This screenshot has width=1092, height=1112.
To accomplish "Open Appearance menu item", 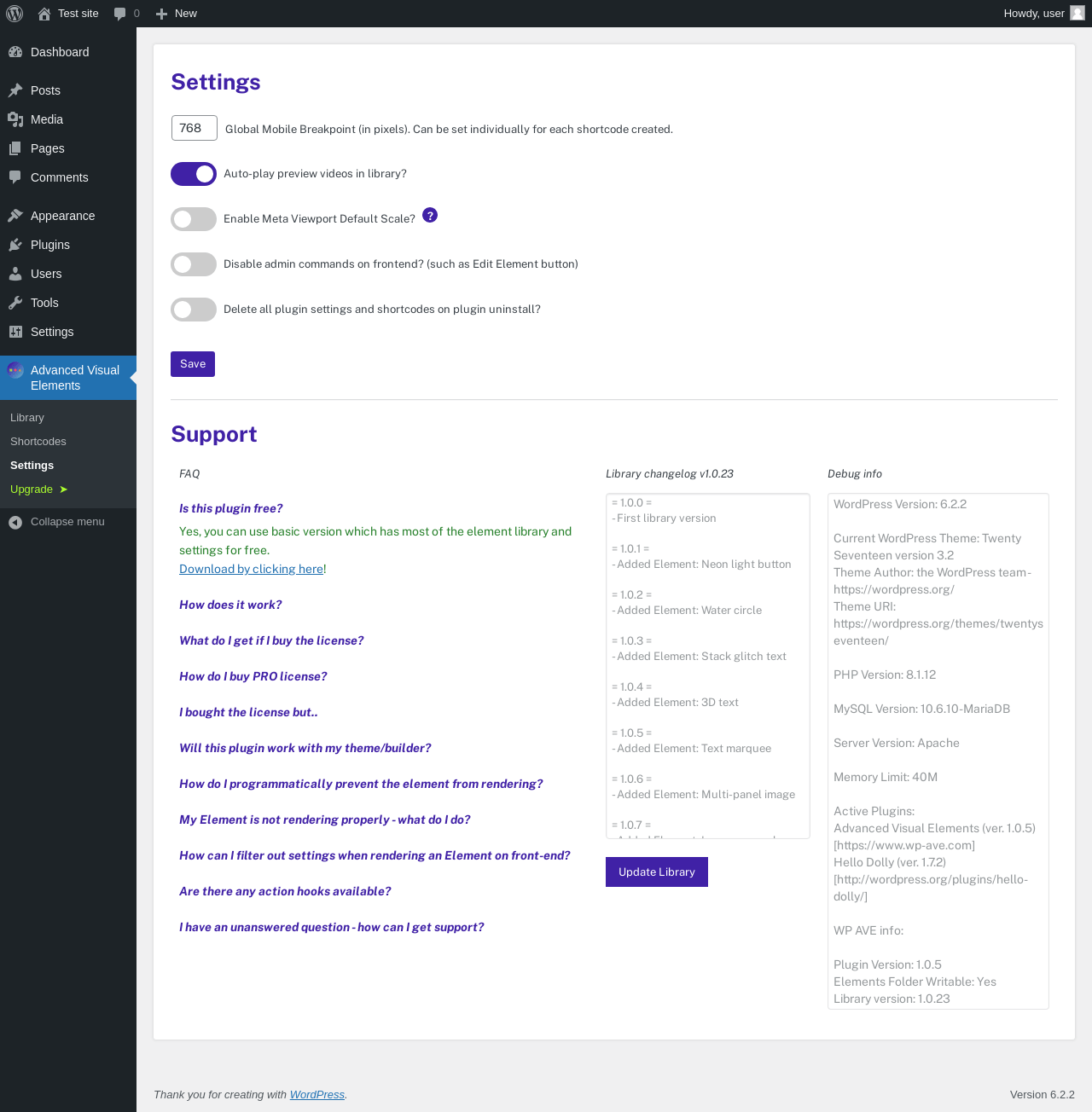I will coord(68,216).
